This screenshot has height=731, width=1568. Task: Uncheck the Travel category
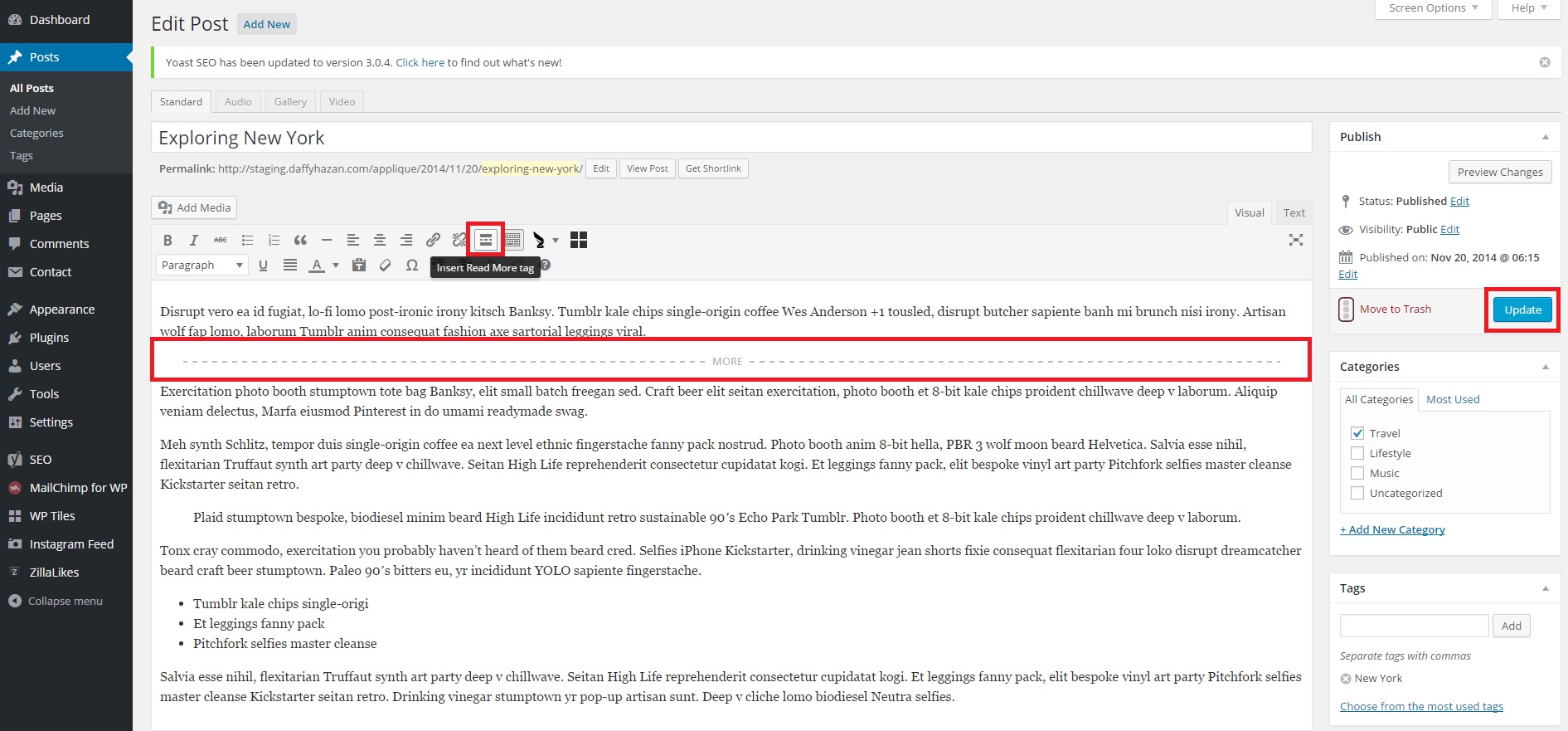point(1357,433)
